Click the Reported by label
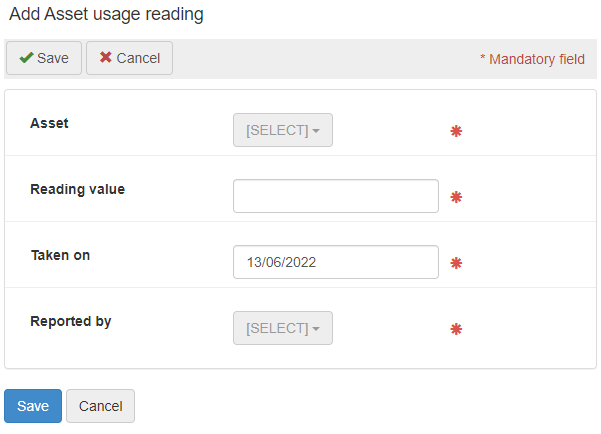The width and height of the screenshot is (601, 434). tap(70, 321)
